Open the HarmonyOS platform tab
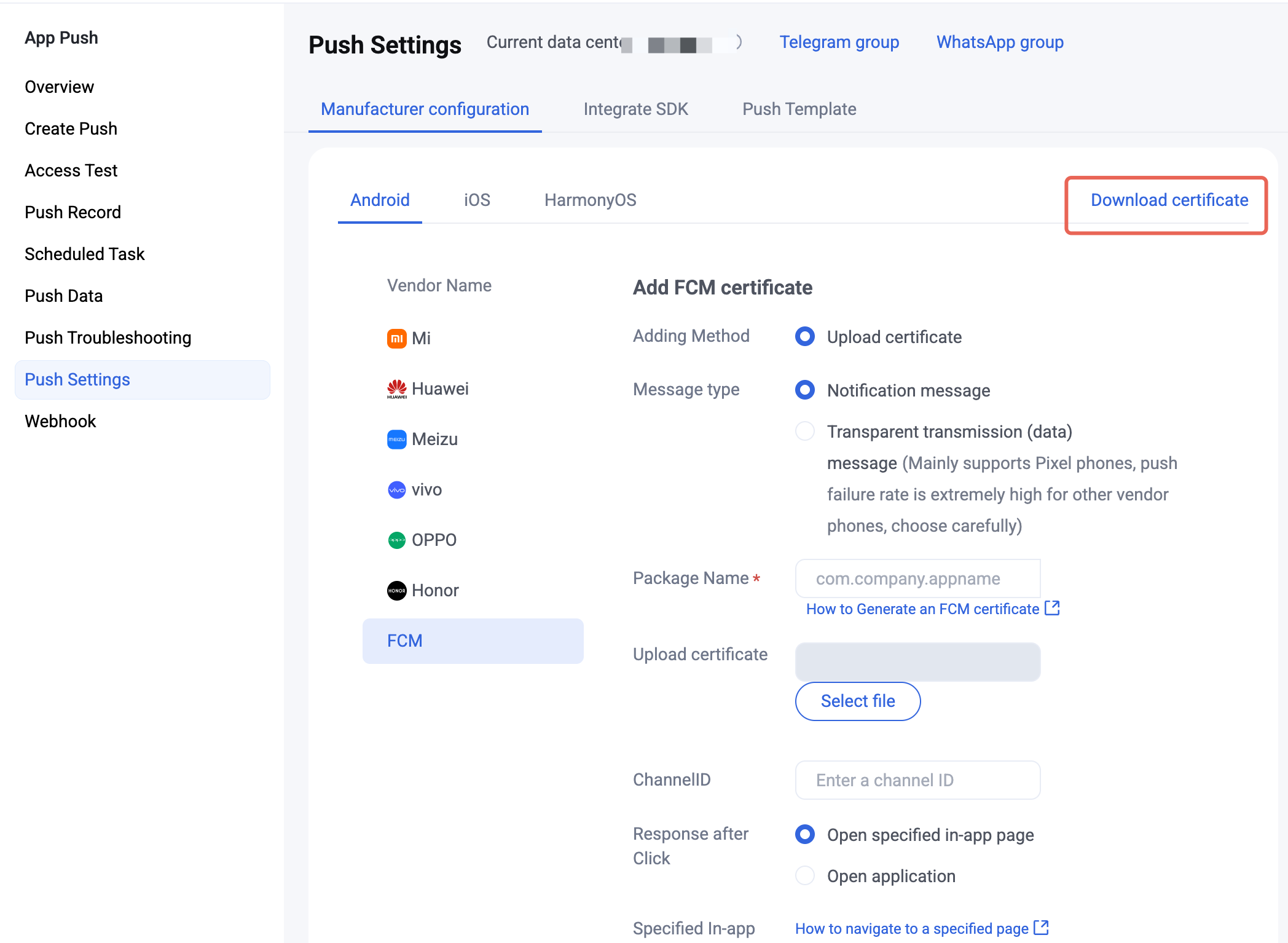The image size is (1288, 943). point(590,200)
